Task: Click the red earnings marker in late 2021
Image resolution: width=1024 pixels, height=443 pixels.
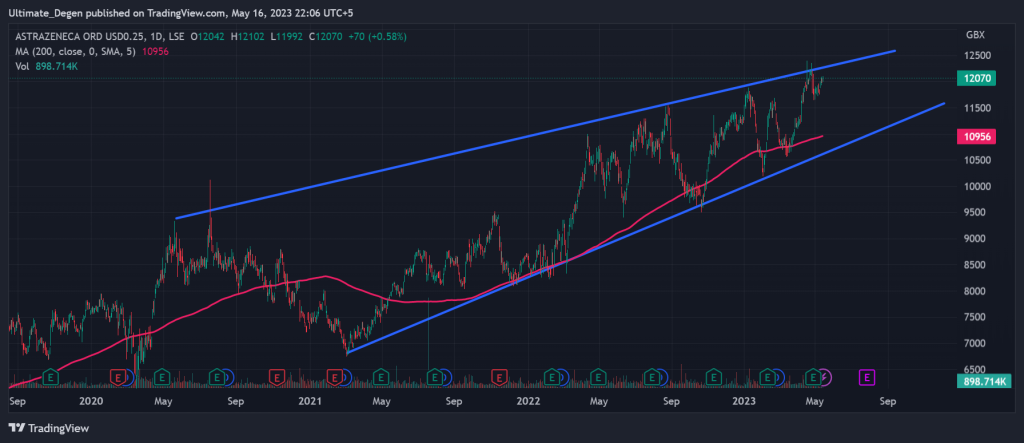Action: [500, 377]
